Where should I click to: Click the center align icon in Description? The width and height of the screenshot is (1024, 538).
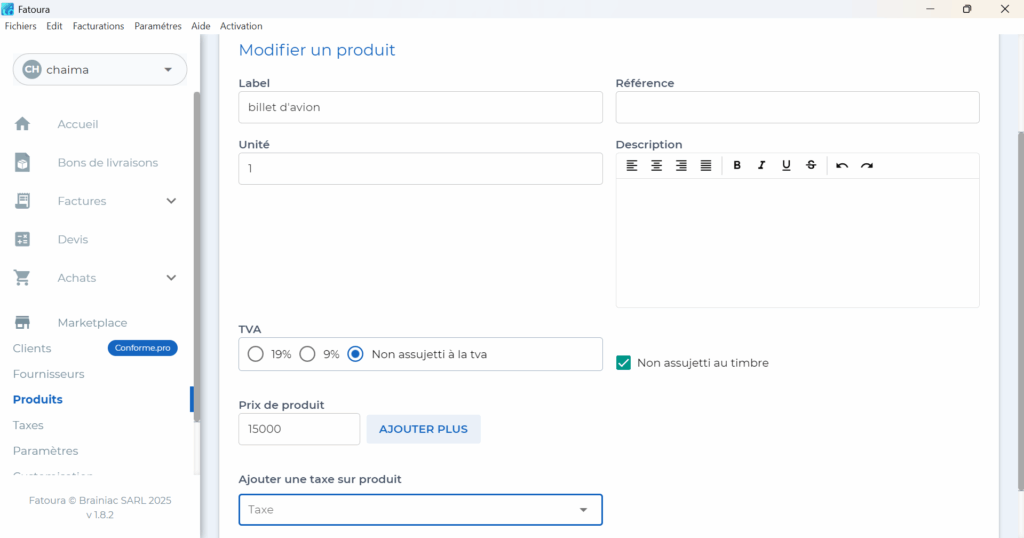click(x=656, y=166)
